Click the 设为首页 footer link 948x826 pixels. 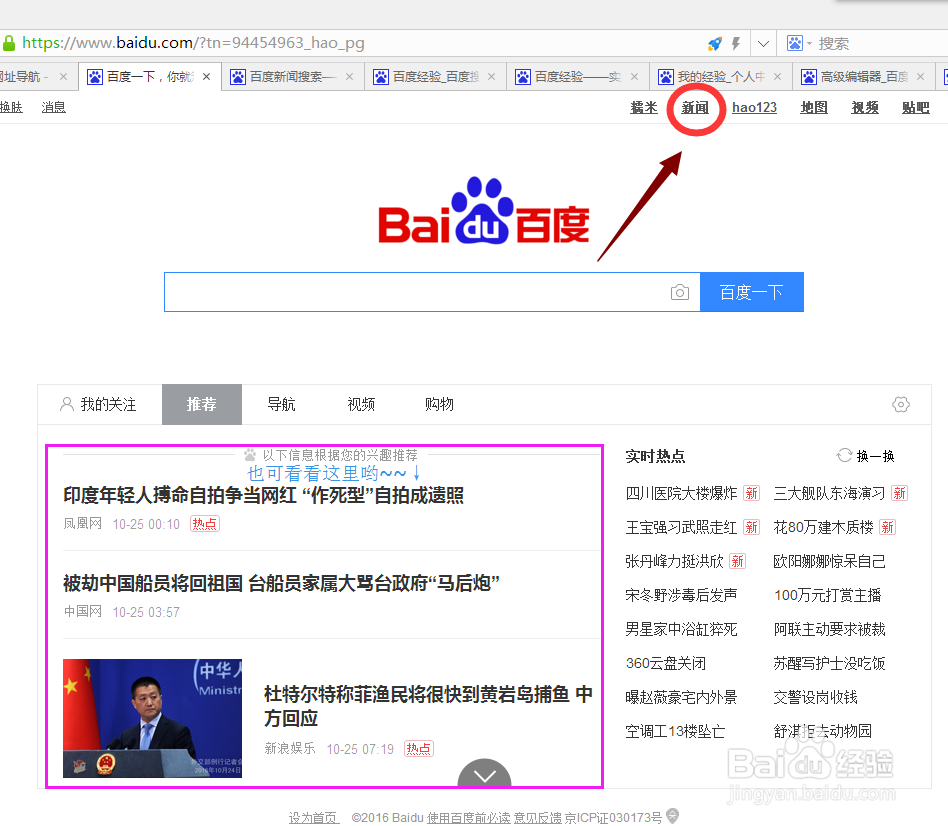[313, 818]
